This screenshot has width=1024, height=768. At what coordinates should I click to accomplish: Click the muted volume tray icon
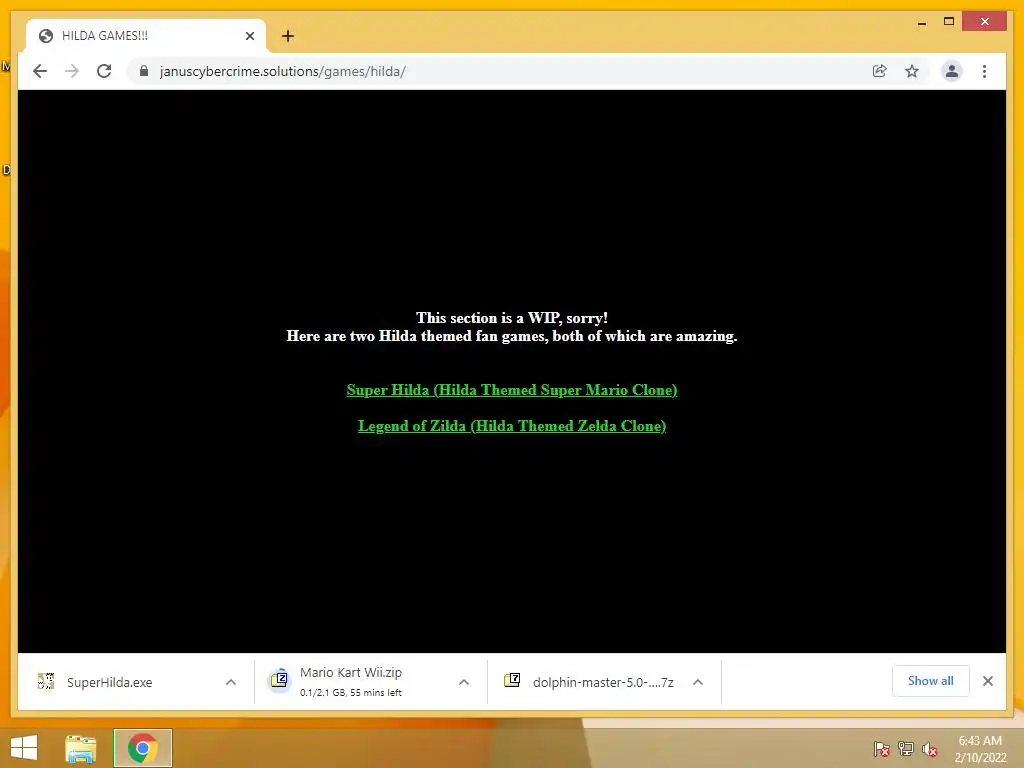coord(930,749)
